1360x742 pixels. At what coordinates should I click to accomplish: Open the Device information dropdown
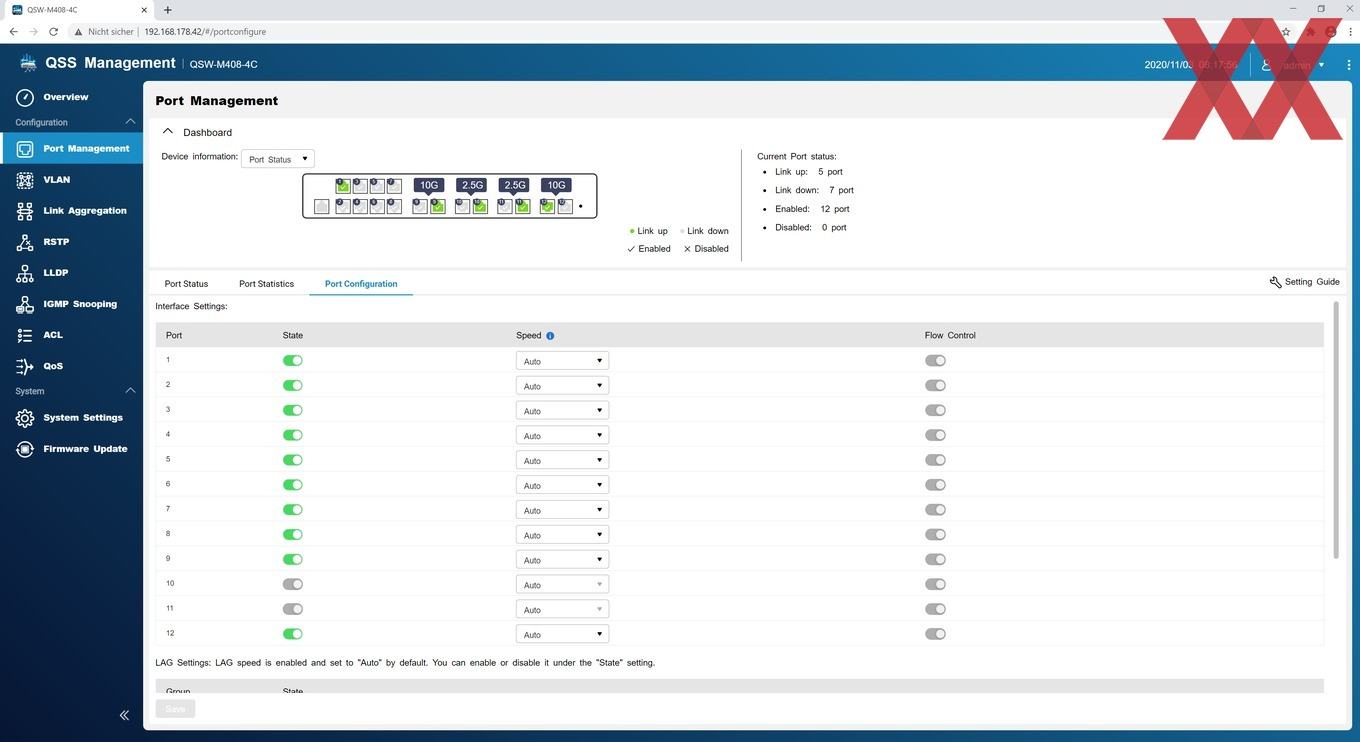[x=278, y=159]
